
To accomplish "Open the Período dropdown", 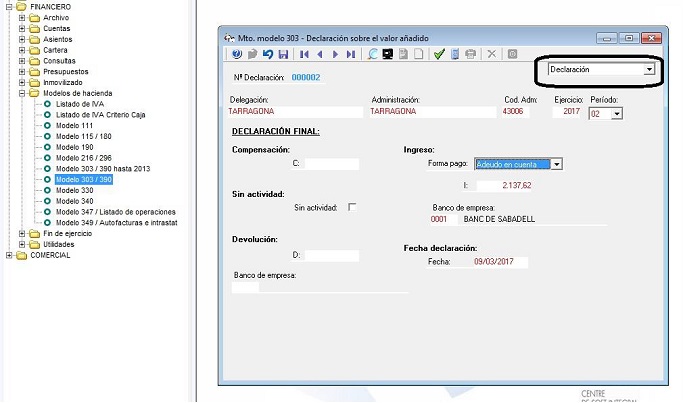I will (616, 114).
